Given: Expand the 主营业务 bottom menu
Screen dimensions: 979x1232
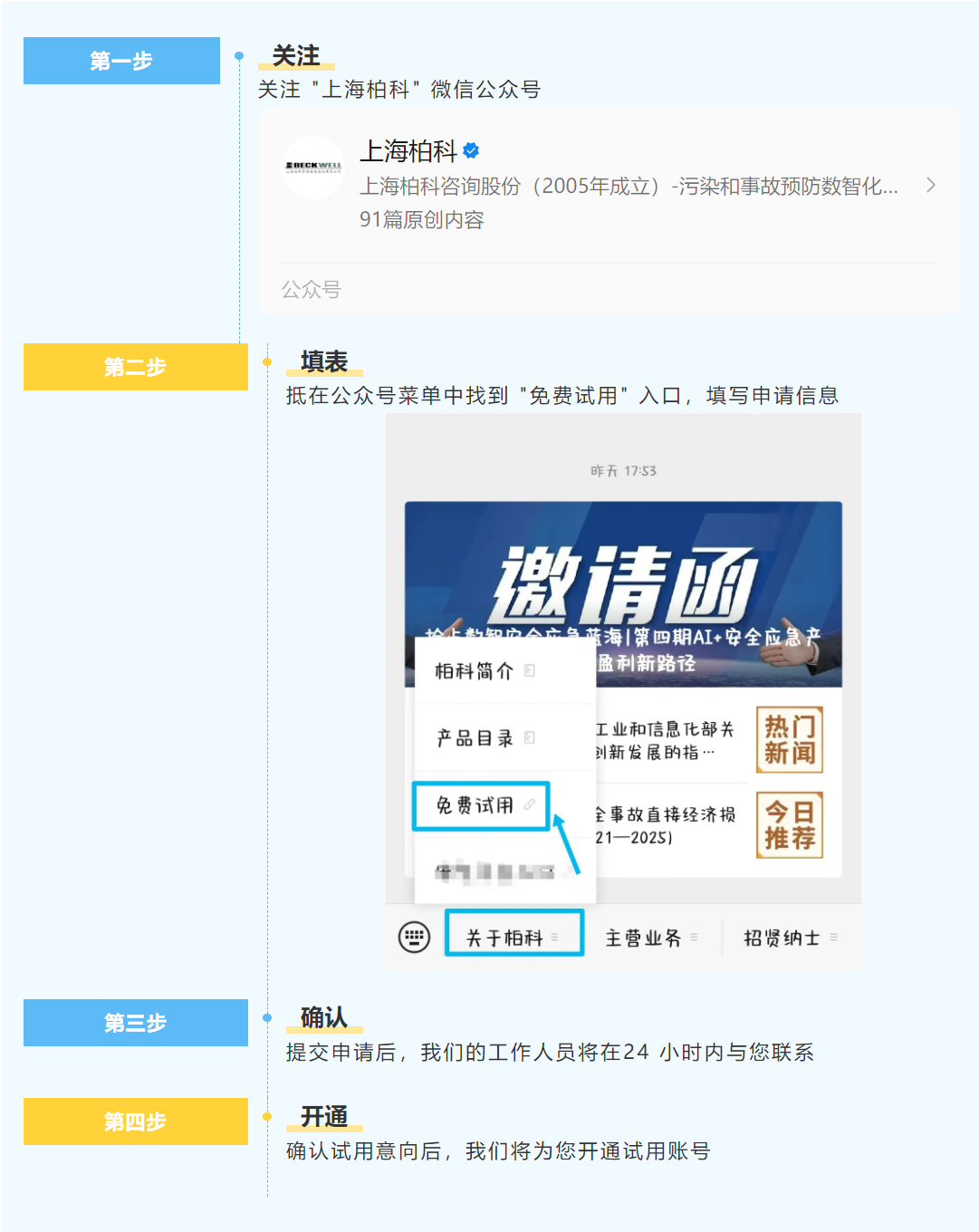Looking at the screenshot, I should coord(651,938).
